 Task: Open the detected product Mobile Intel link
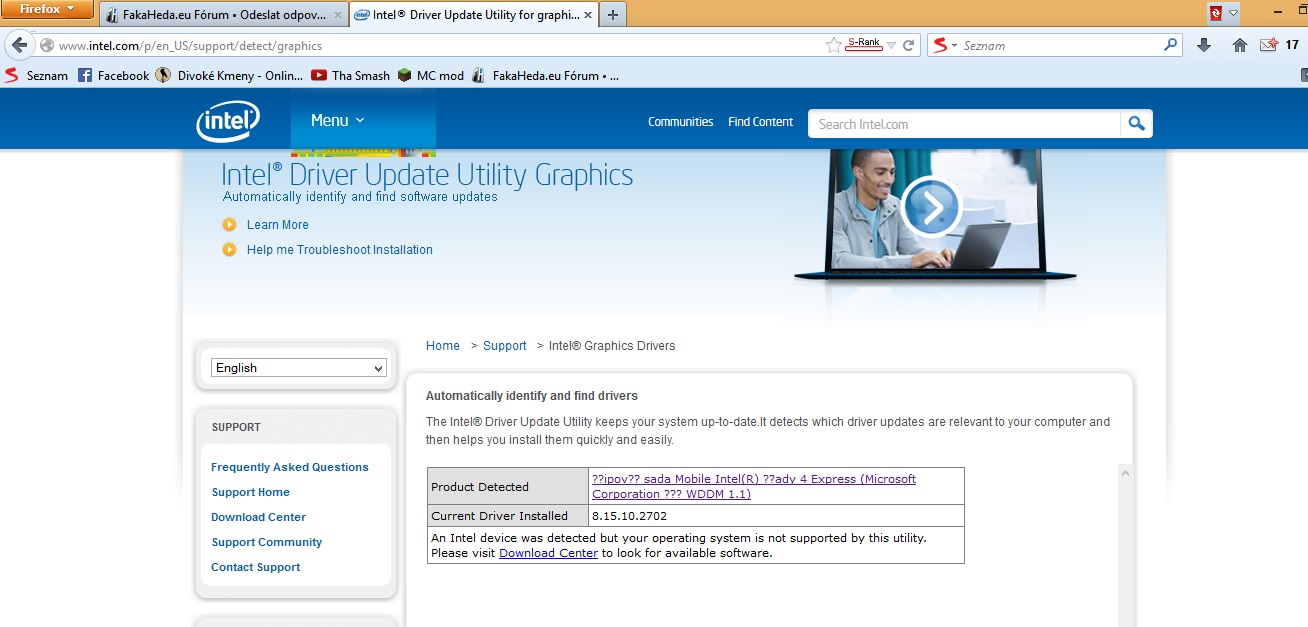click(754, 486)
